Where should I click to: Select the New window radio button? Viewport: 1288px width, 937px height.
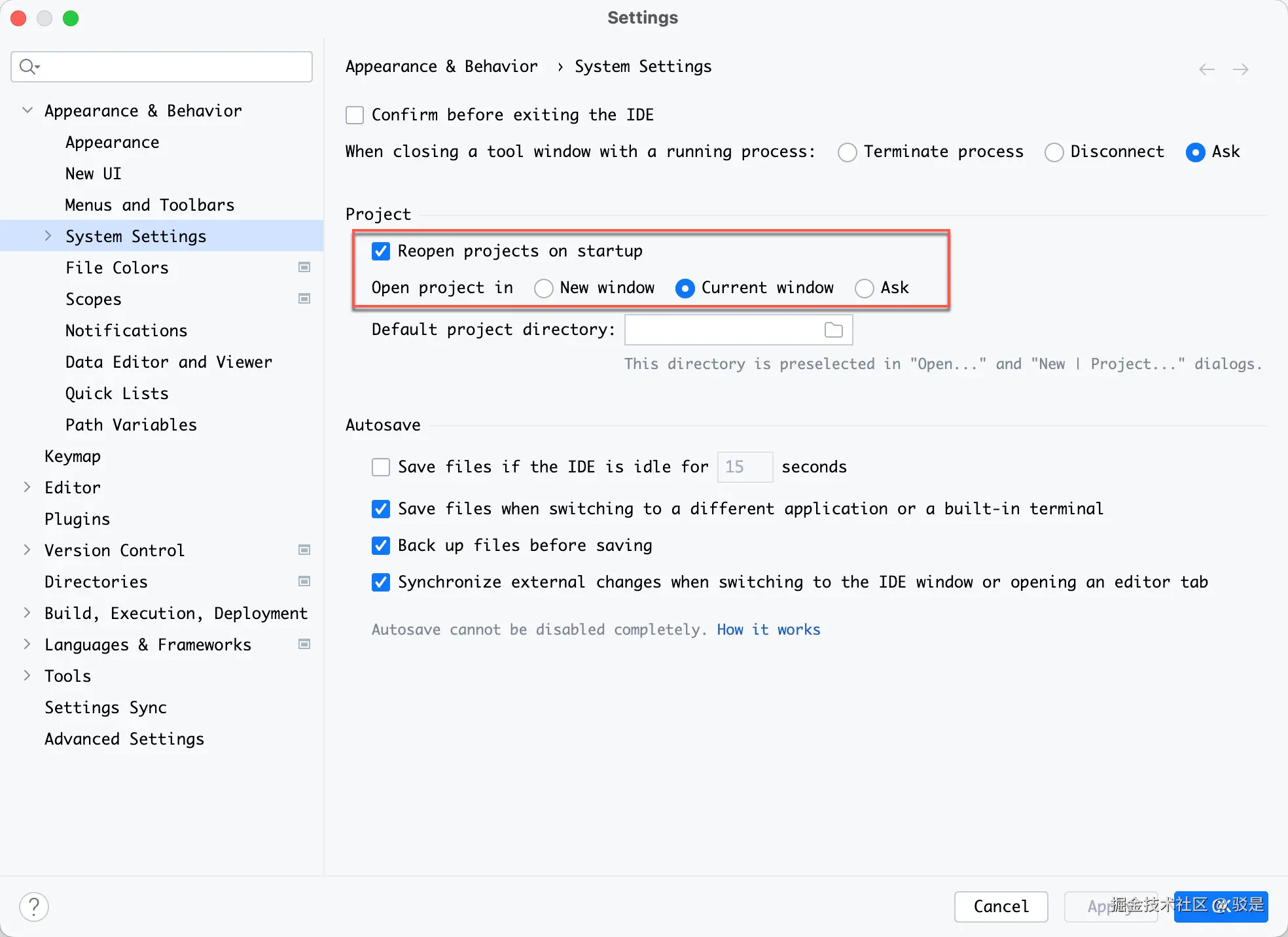(543, 288)
